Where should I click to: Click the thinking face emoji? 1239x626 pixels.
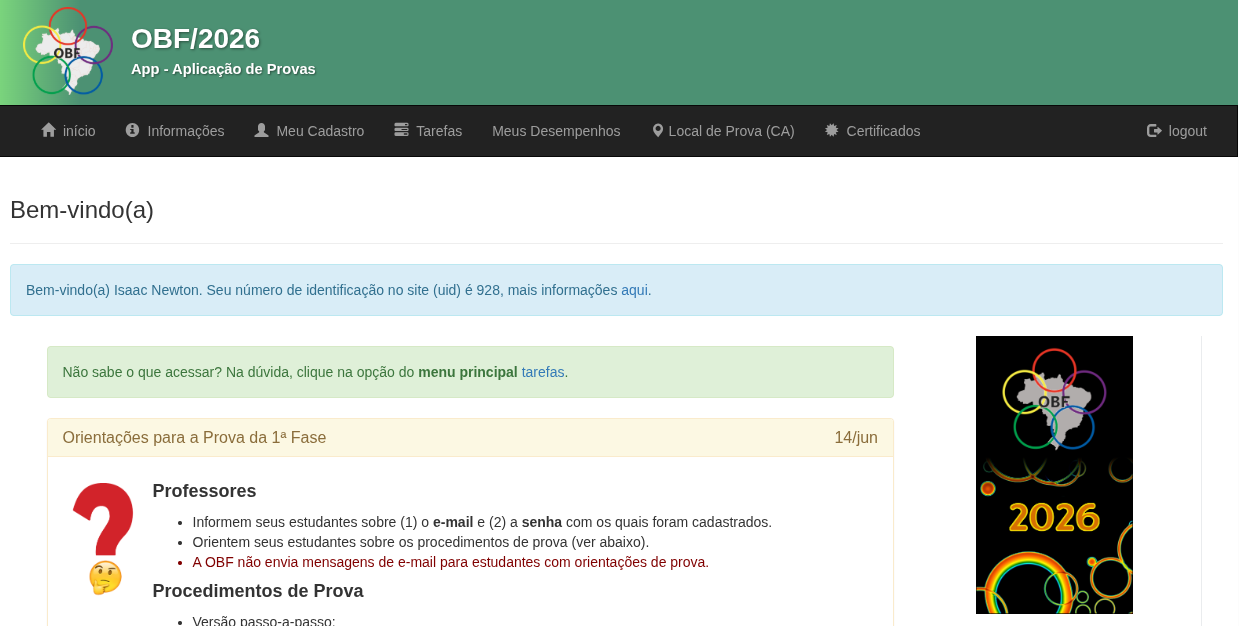point(105,577)
